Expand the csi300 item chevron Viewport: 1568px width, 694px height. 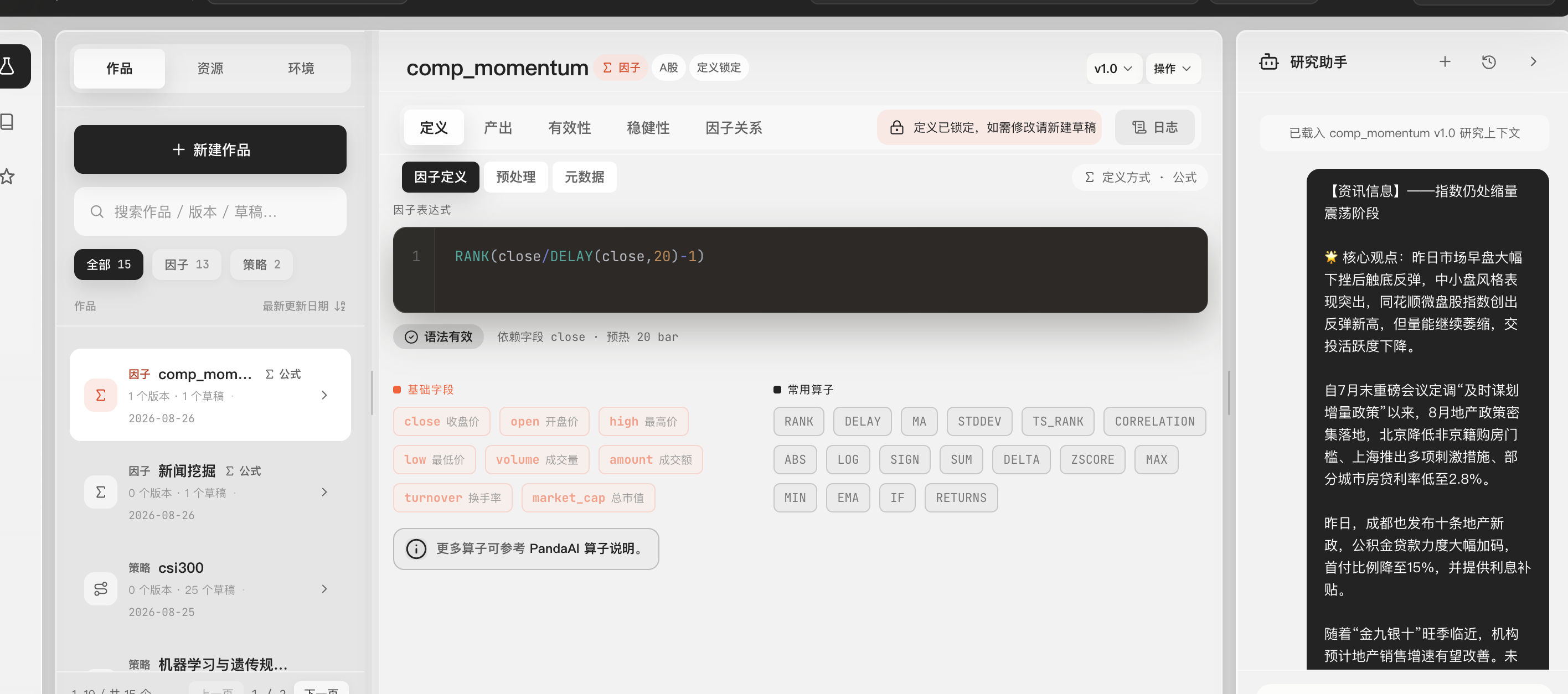tap(324, 589)
